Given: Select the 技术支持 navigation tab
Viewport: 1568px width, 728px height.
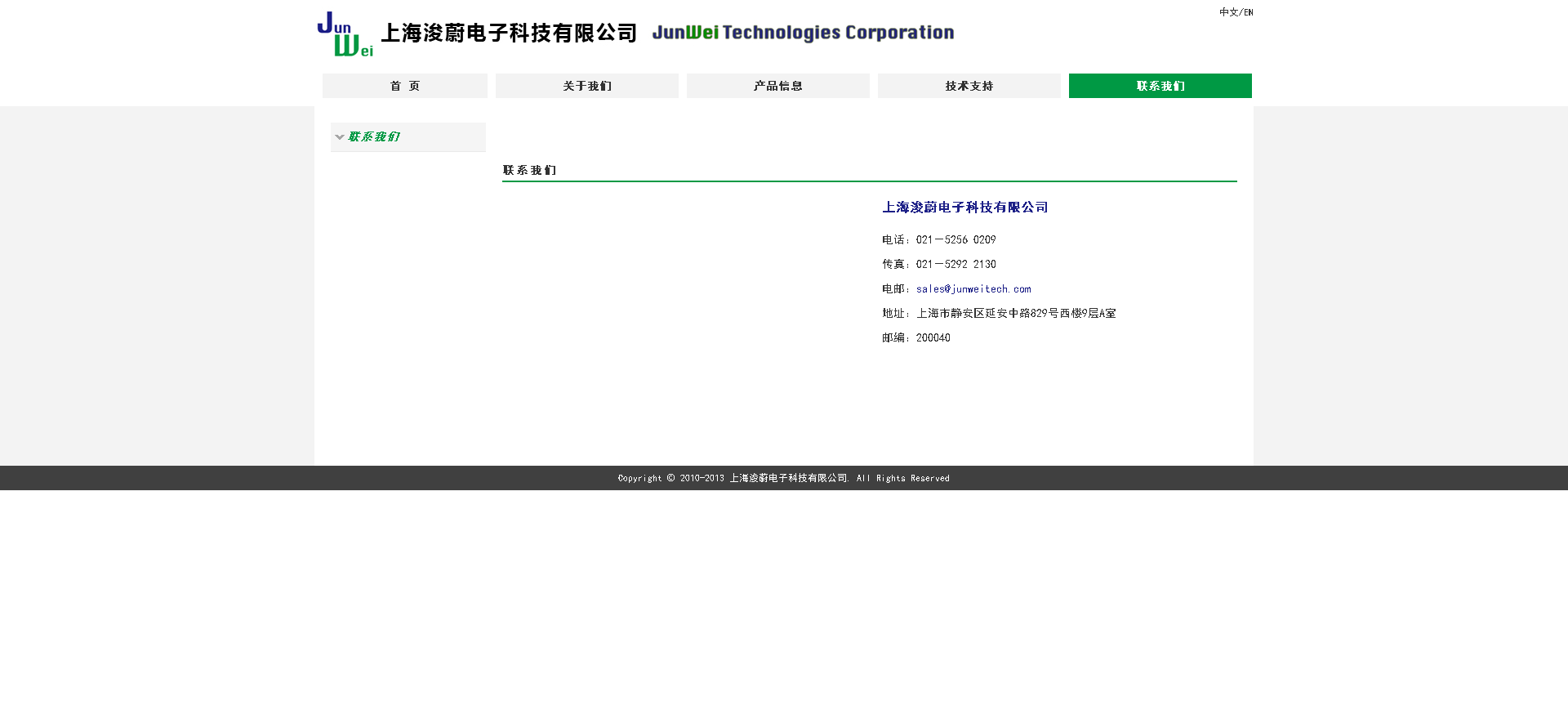Looking at the screenshot, I should 969,86.
